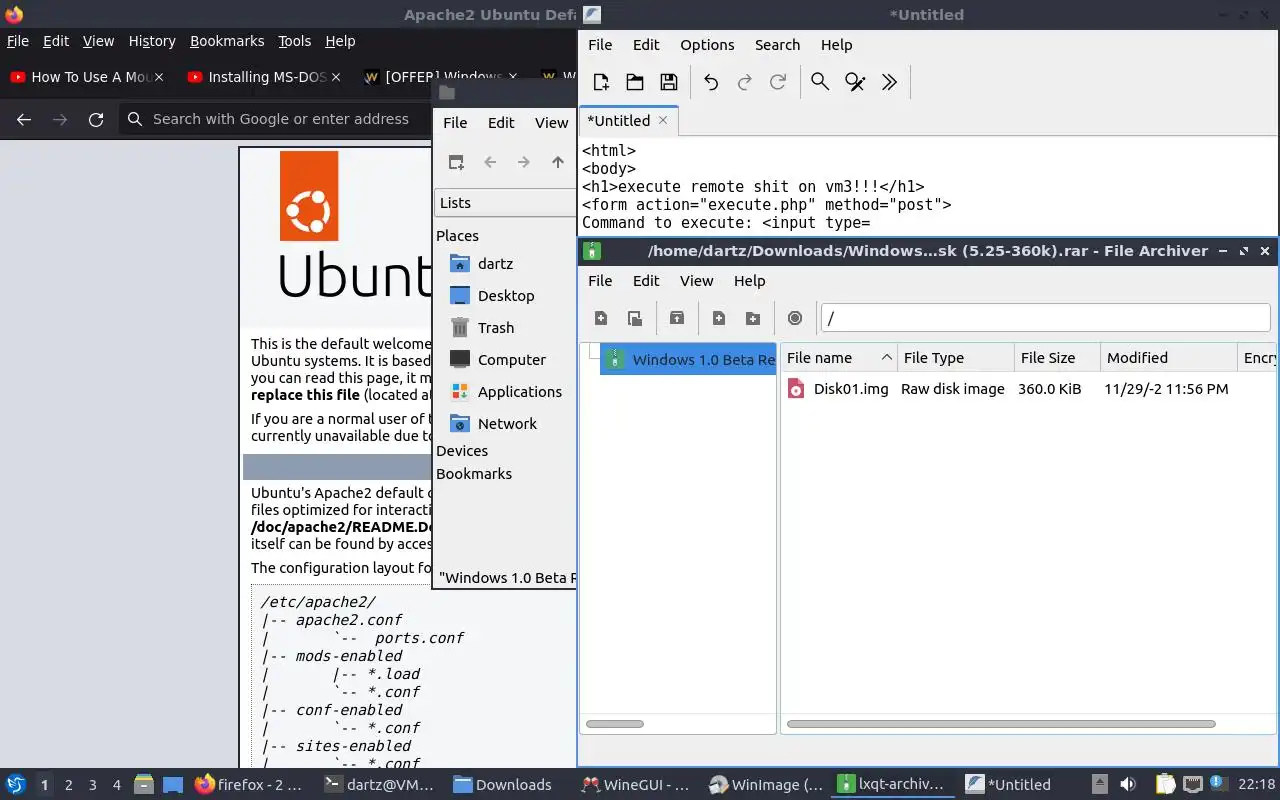Click Open file icon in text editor
Screen dimensions: 1280x800
coord(635,82)
